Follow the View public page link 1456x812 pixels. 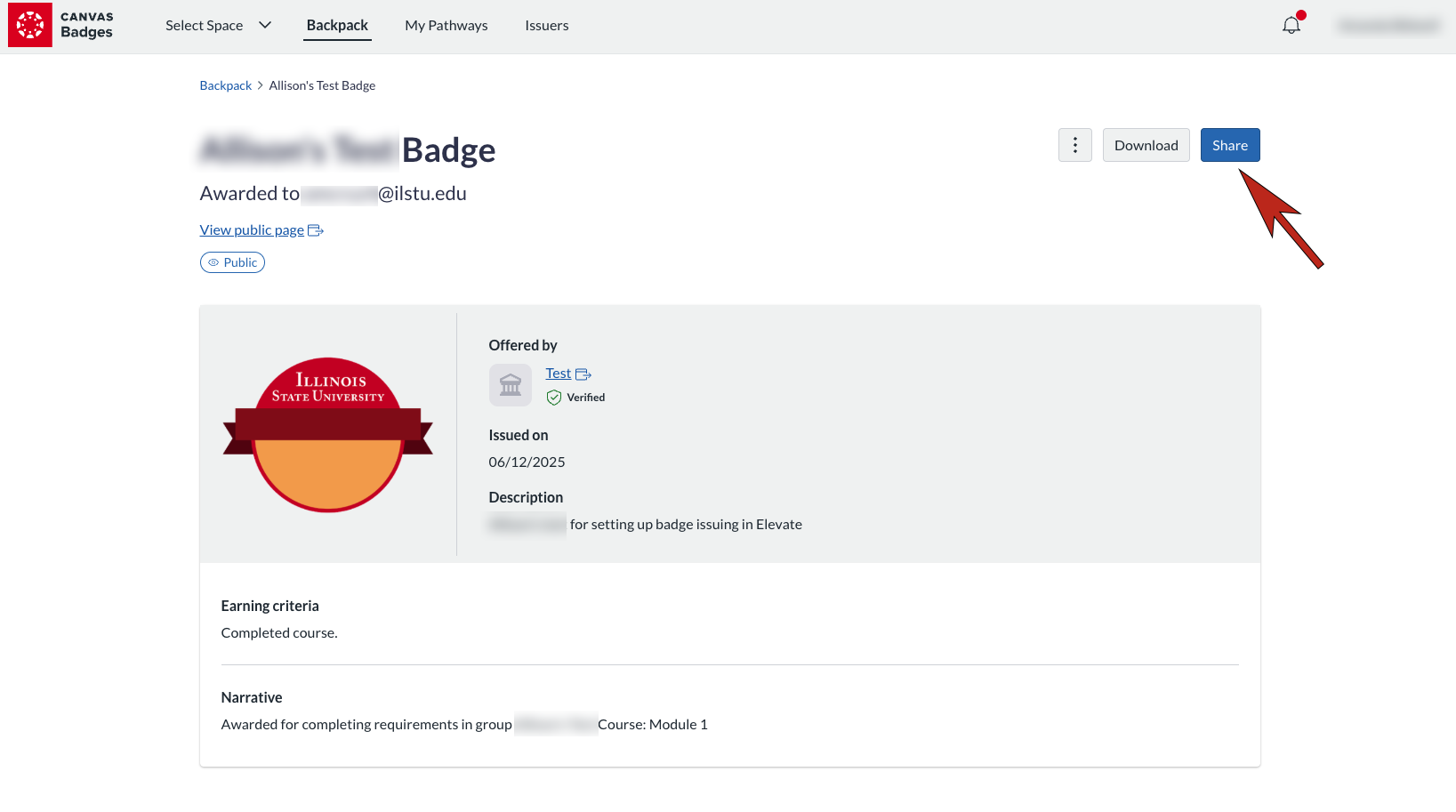(x=252, y=230)
